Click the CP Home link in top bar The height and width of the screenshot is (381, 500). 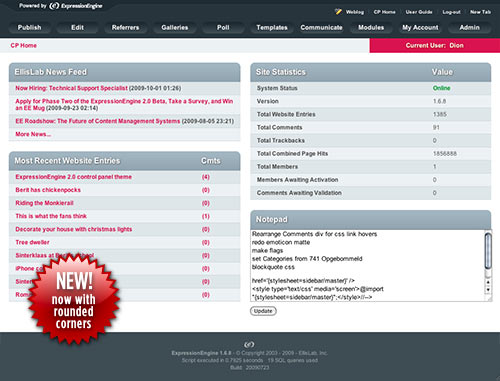(384, 12)
